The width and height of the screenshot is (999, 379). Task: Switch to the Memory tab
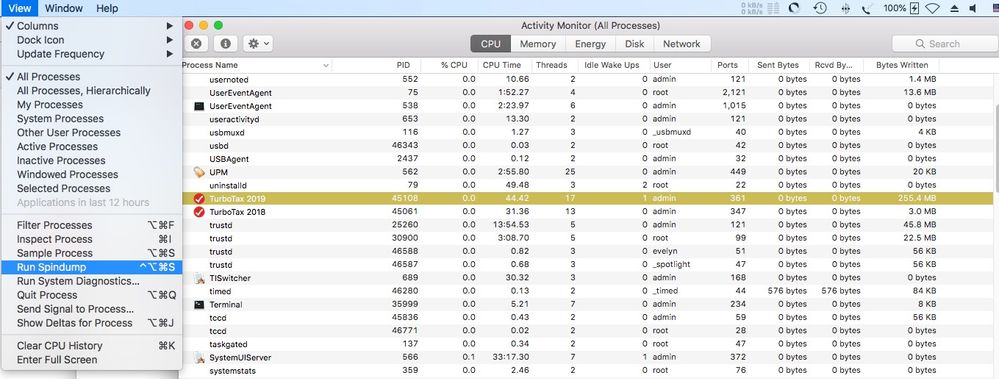(538, 44)
